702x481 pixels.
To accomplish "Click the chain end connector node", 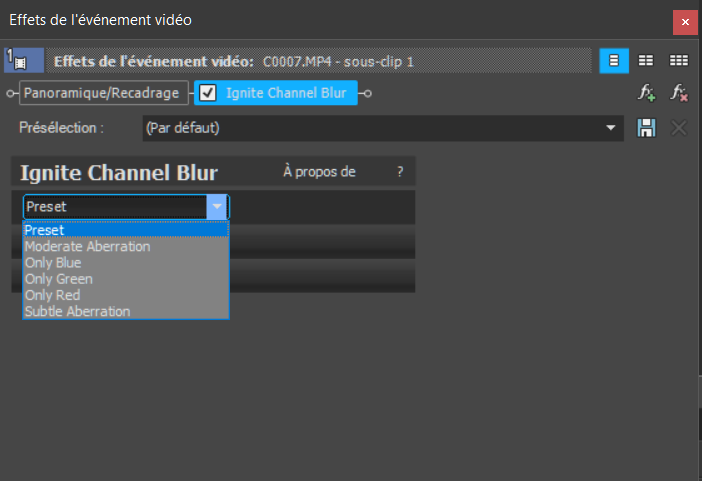I will tap(367, 94).
